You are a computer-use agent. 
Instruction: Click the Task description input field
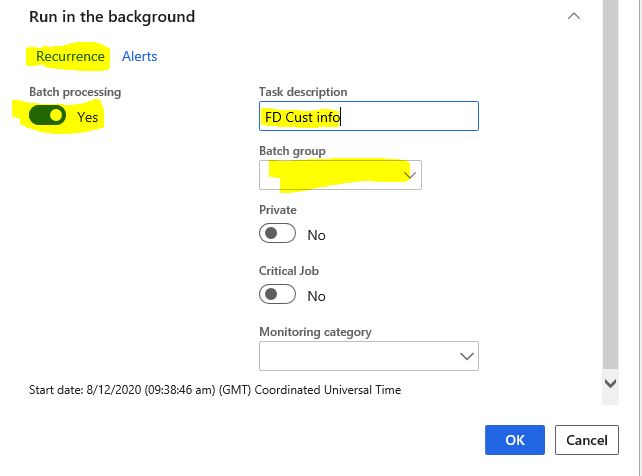pyautogui.click(x=368, y=116)
